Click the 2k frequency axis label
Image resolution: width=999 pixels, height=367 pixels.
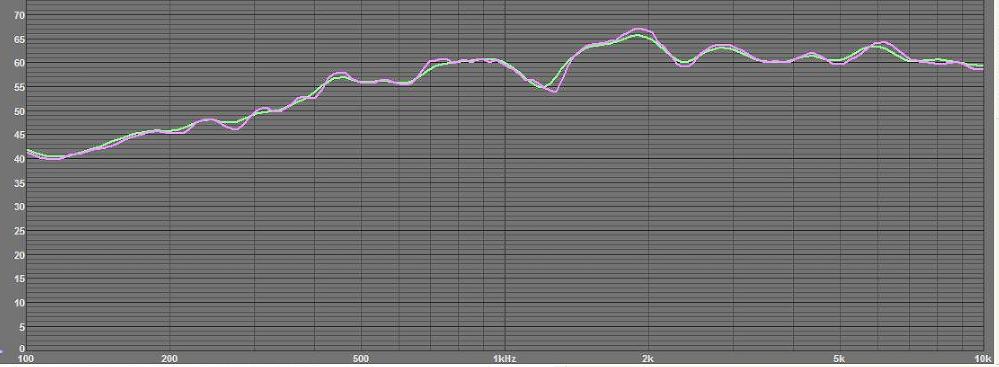[x=649, y=359]
